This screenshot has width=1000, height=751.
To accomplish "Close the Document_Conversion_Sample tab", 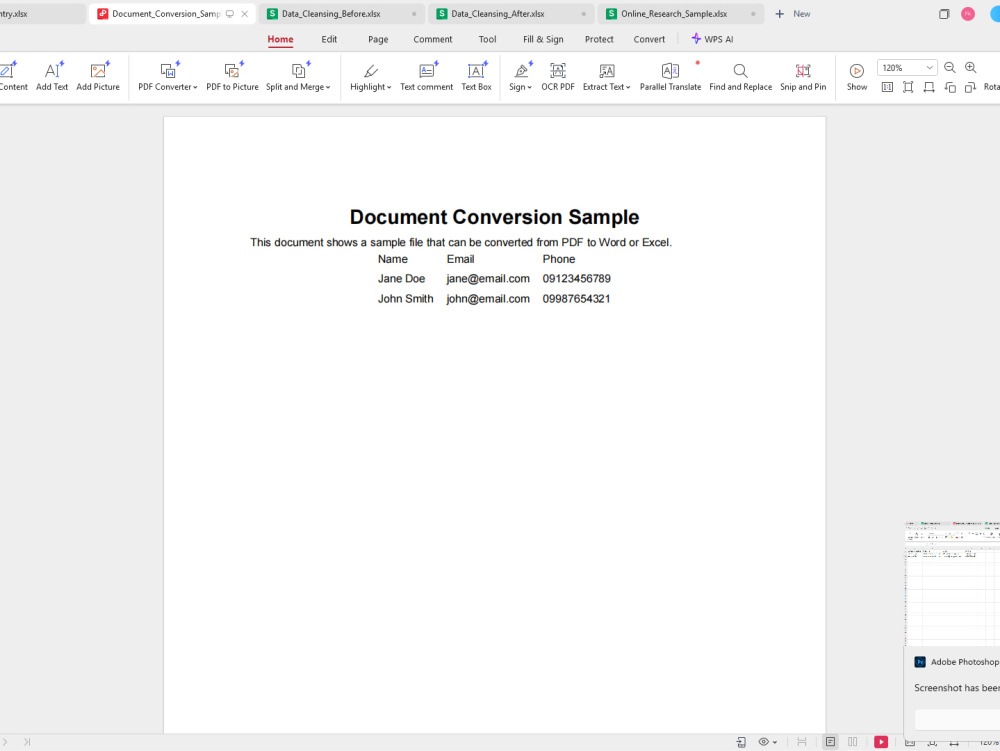I will (x=244, y=13).
